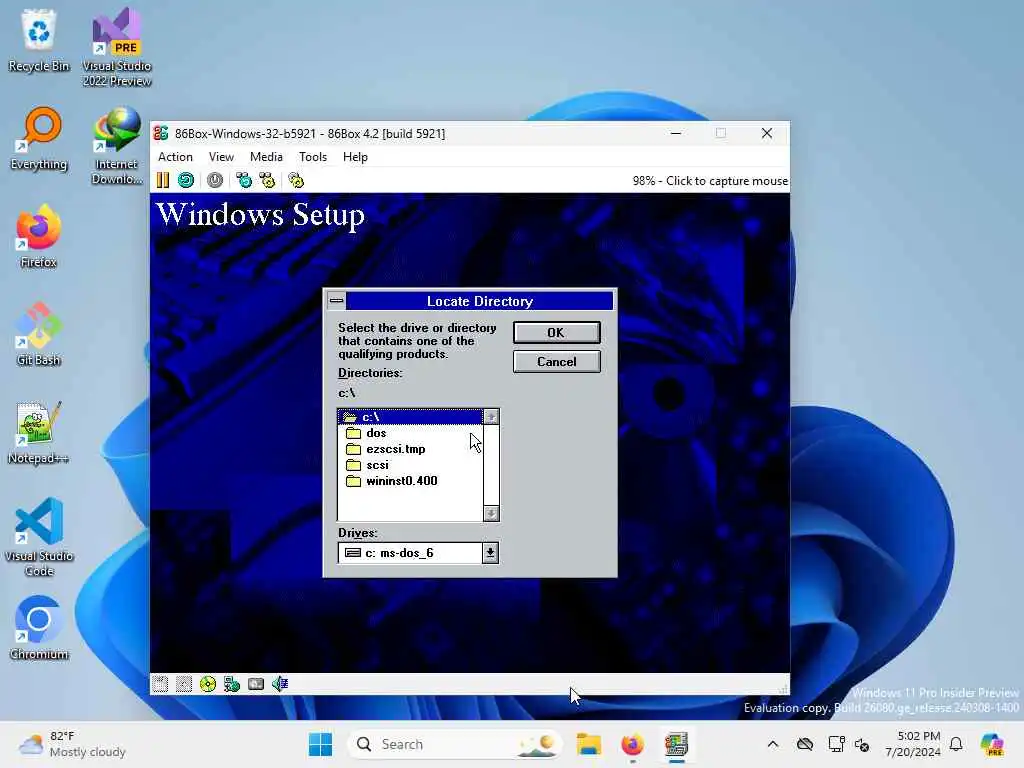Open the Everything desktop icon
The height and width of the screenshot is (768, 1024).
[x=39, y=139]
